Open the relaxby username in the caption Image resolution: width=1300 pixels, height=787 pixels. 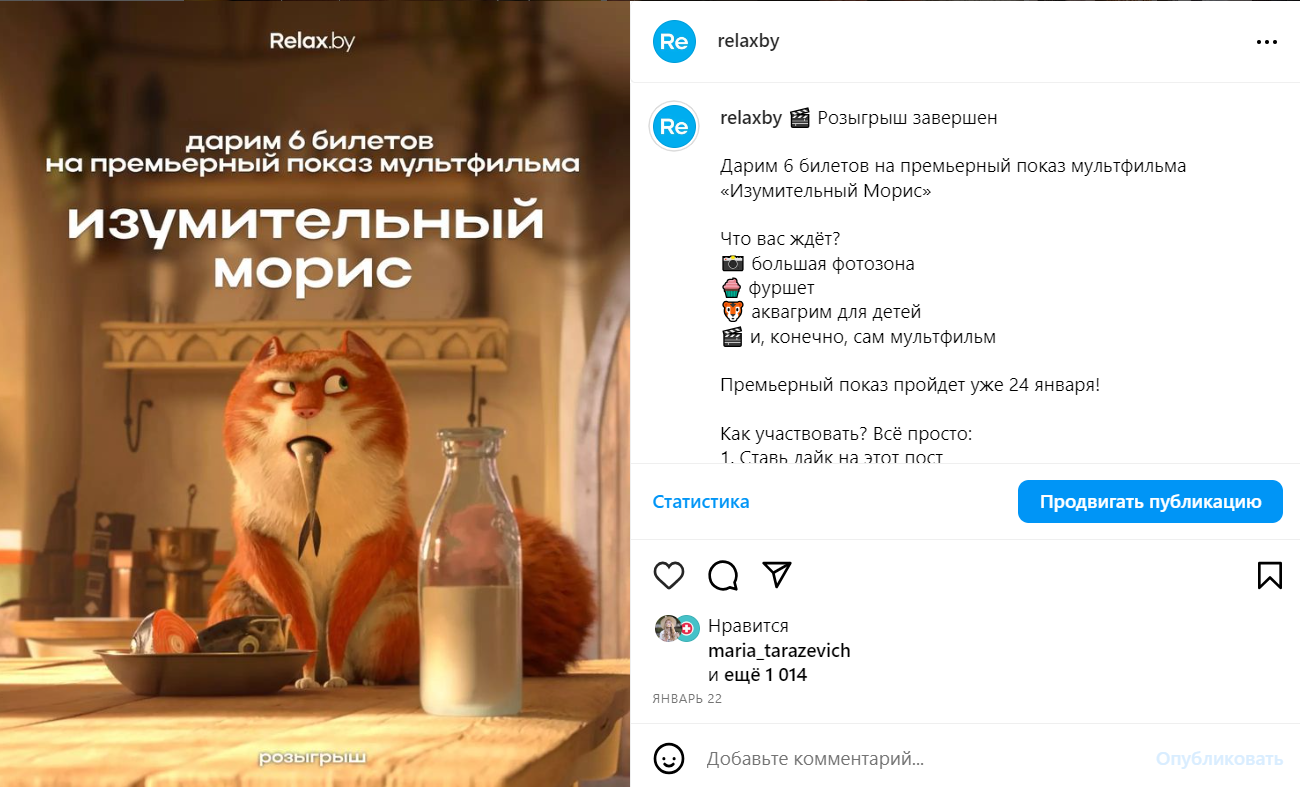pyautogui.click(x=751, y=118)
